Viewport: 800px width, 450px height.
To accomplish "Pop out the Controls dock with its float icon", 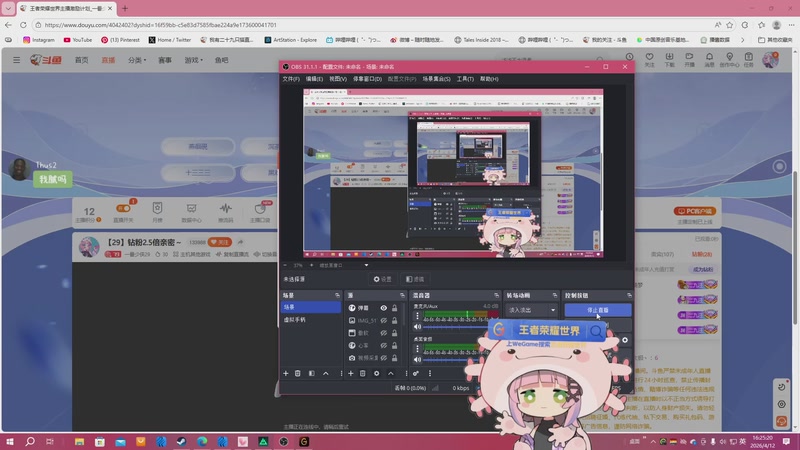I will click(x=629, y=295).
